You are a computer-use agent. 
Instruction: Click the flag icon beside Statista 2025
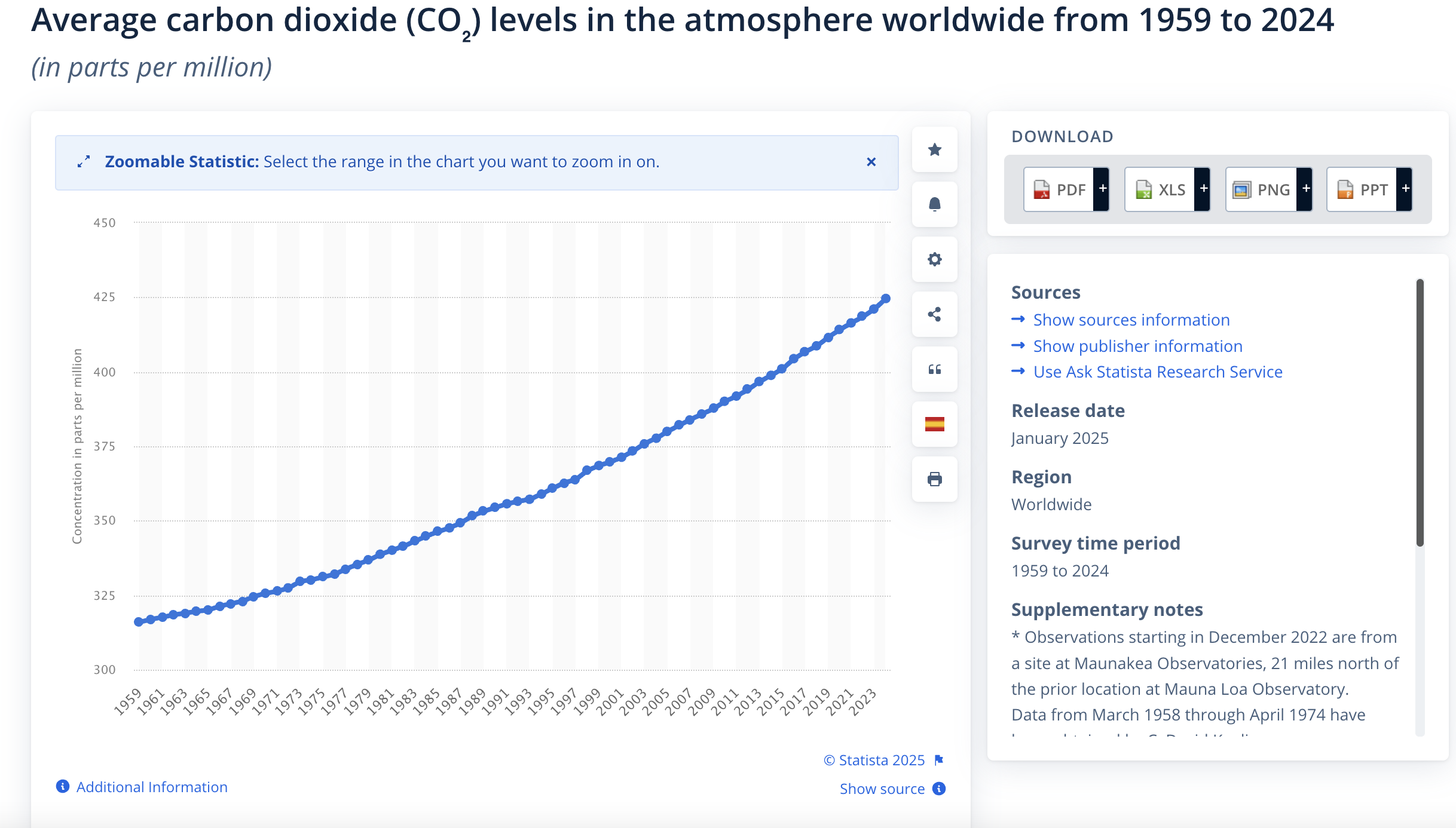(x=939, y=760)
